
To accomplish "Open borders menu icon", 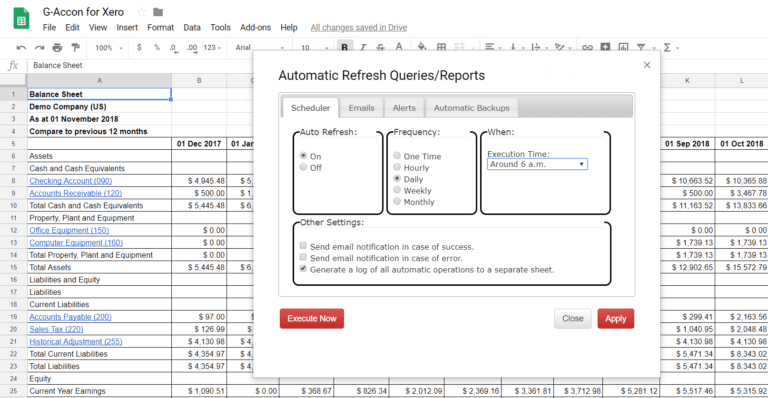I will pos(441,47).
